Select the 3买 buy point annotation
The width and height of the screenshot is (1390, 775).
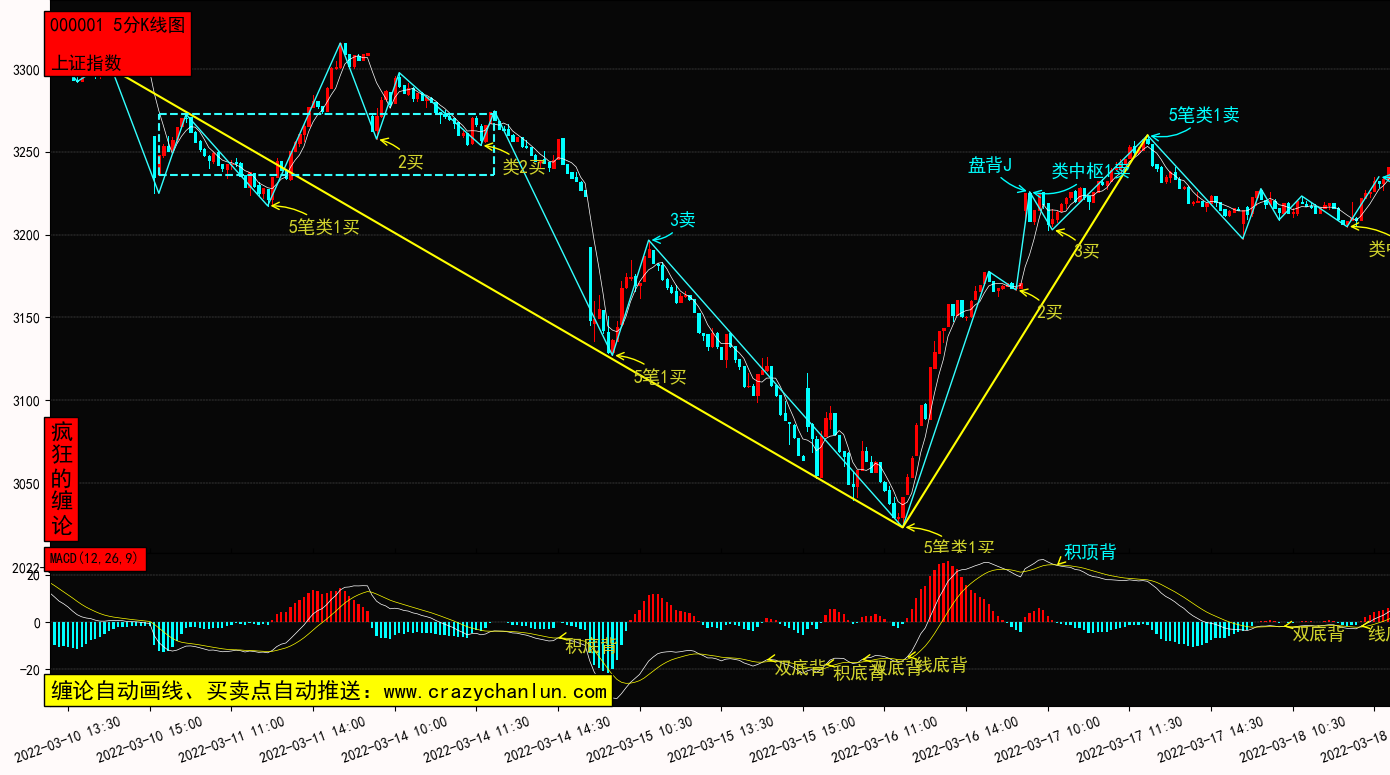coord(1086,251)
